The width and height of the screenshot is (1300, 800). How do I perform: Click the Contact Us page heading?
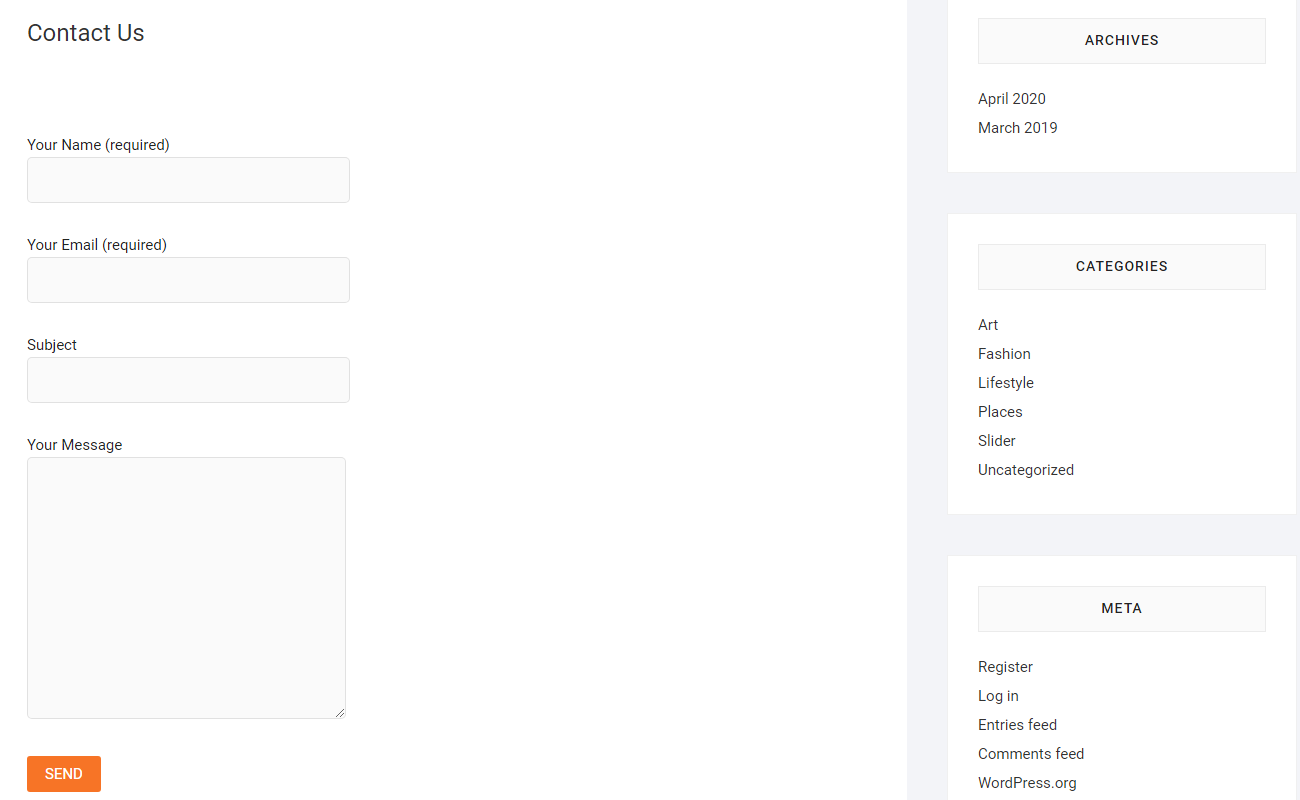coord(86,33)
